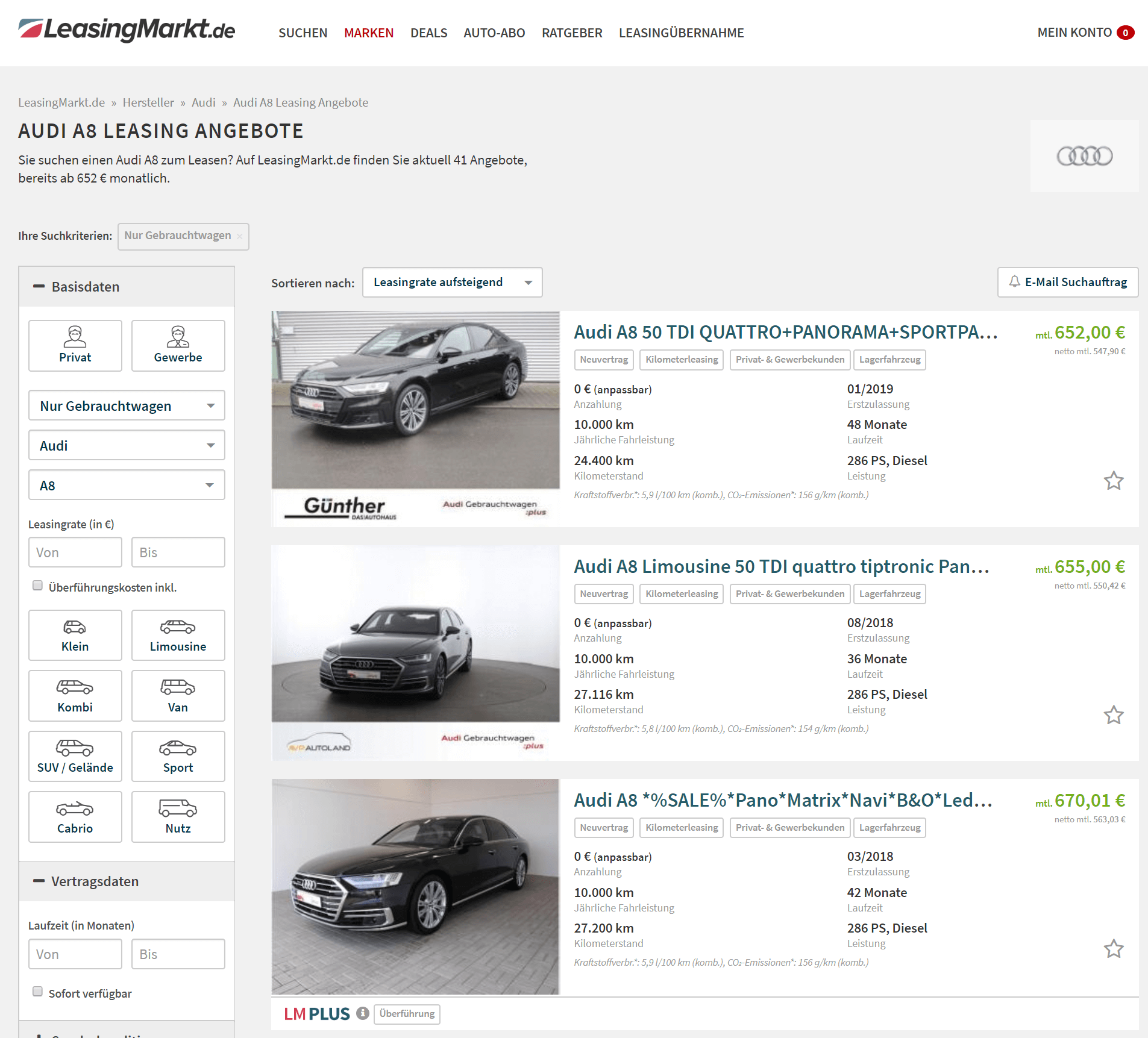This screenshot has height=1038, width=1148.
Task: Click the price 652,00 € of first offer
Action: [x=1090, y=333]
